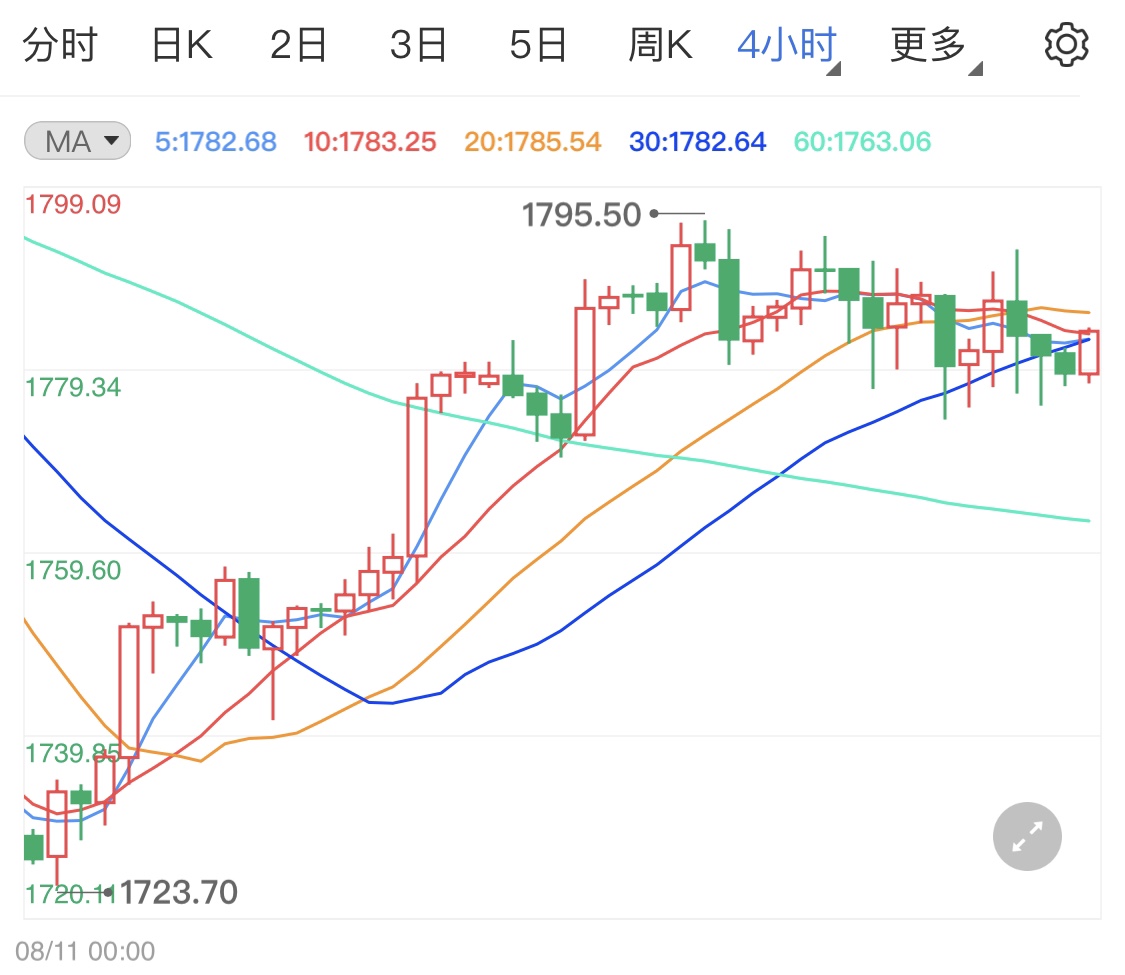Click the 08/11 00:00 date label
The image size is (1125, 975).
tap(85, 951)
